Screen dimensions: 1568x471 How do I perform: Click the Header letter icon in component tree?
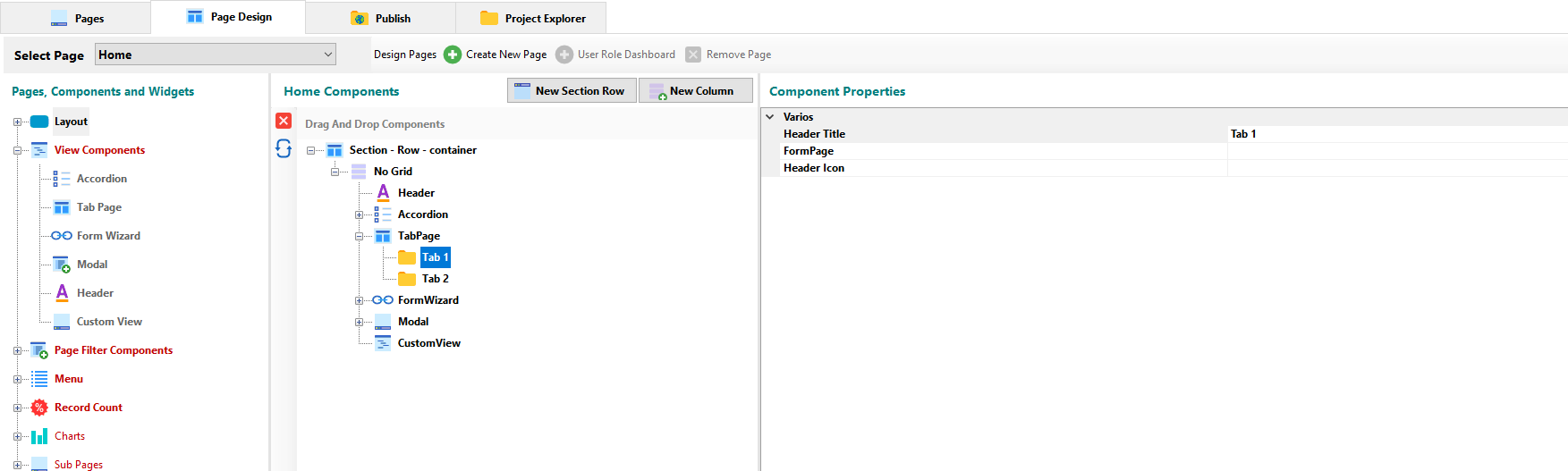383,193
